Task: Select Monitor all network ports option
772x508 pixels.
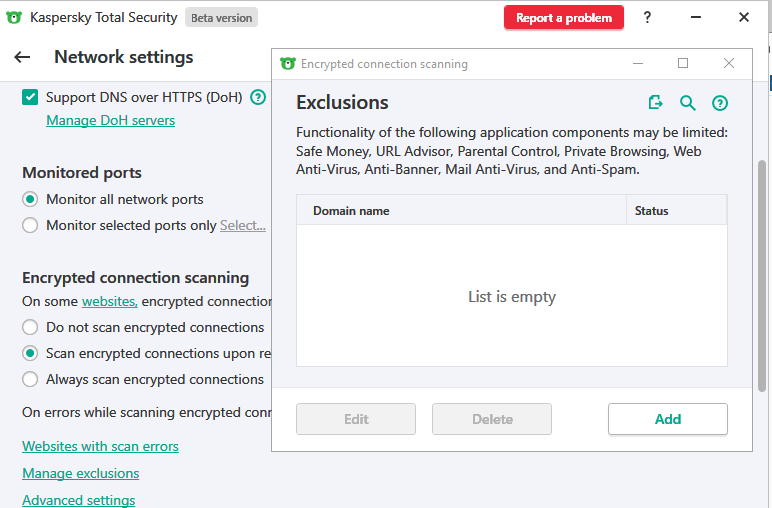Action: click(30, 199)
